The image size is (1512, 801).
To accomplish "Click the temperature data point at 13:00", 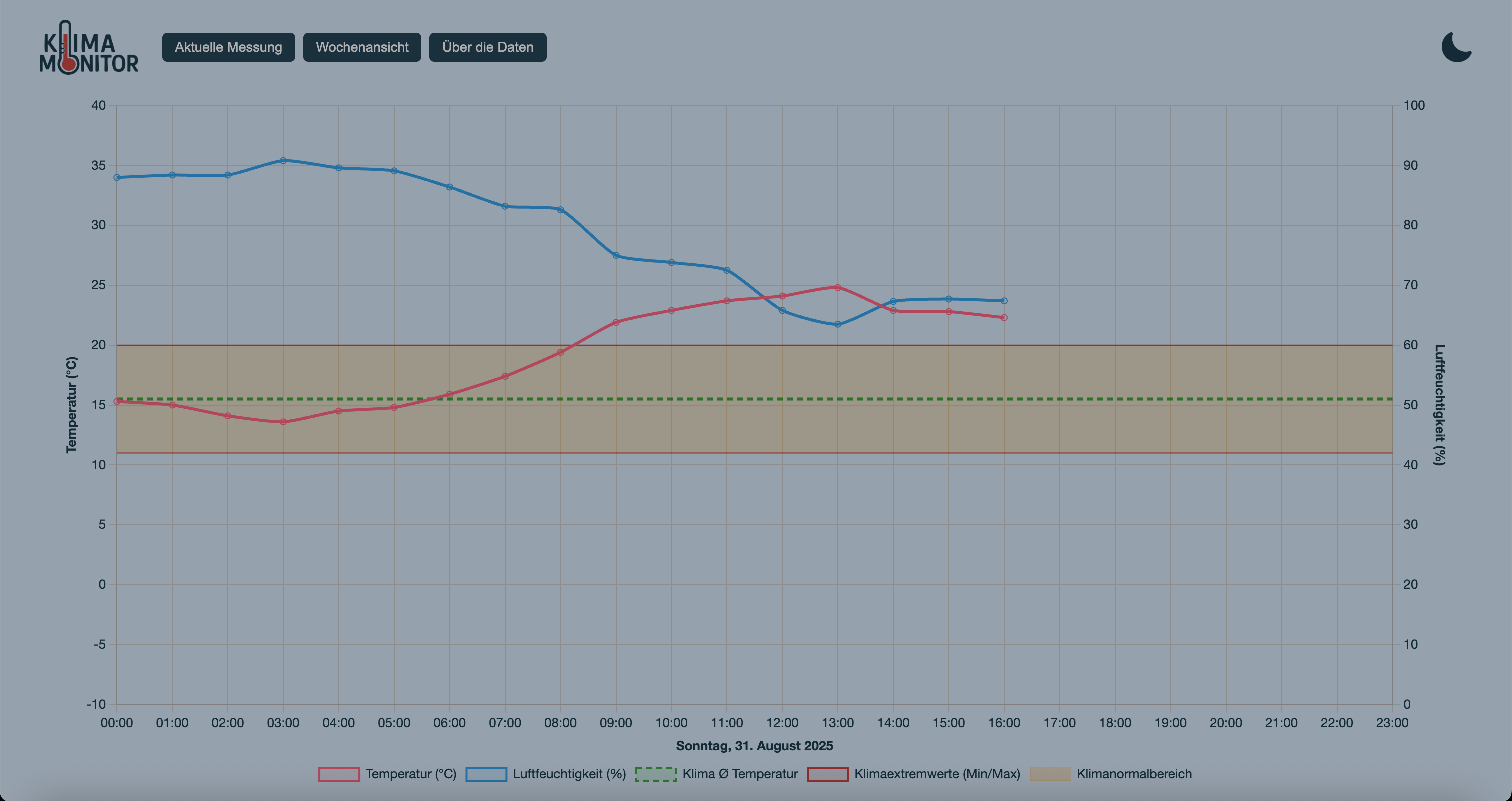I will tap(837, 288).
